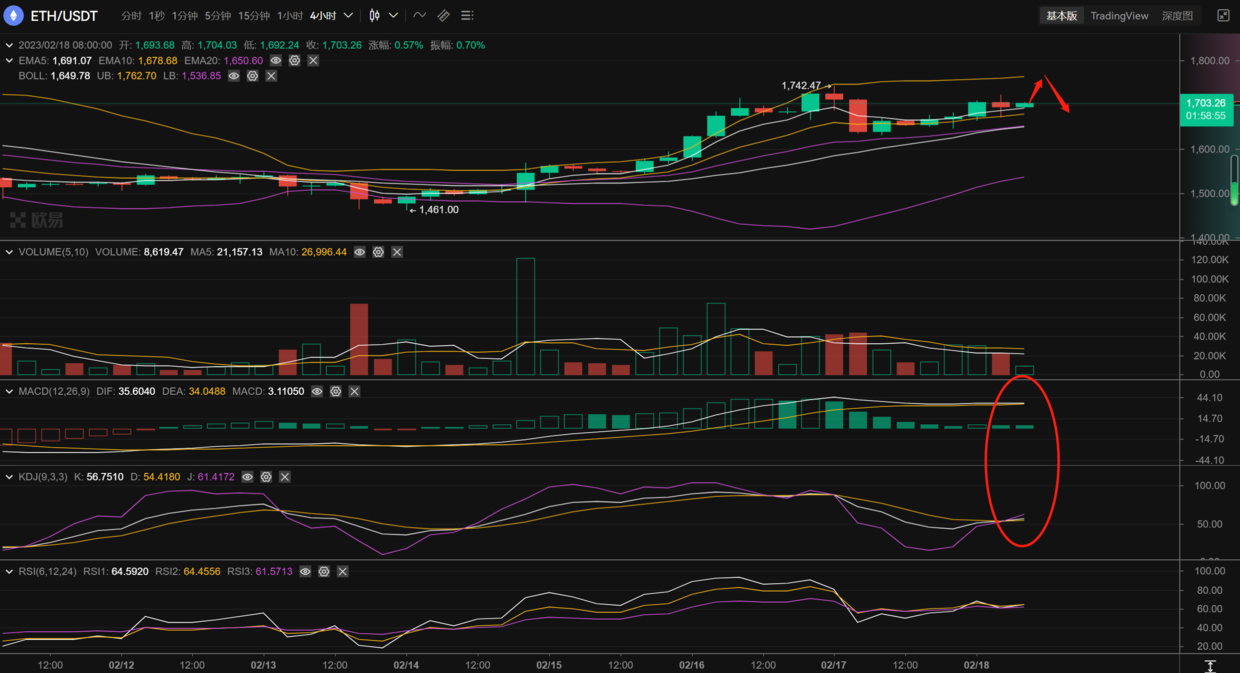Open the candlestick chart style icon
The height and width of the screenshot is (673, 1240).
374,16
